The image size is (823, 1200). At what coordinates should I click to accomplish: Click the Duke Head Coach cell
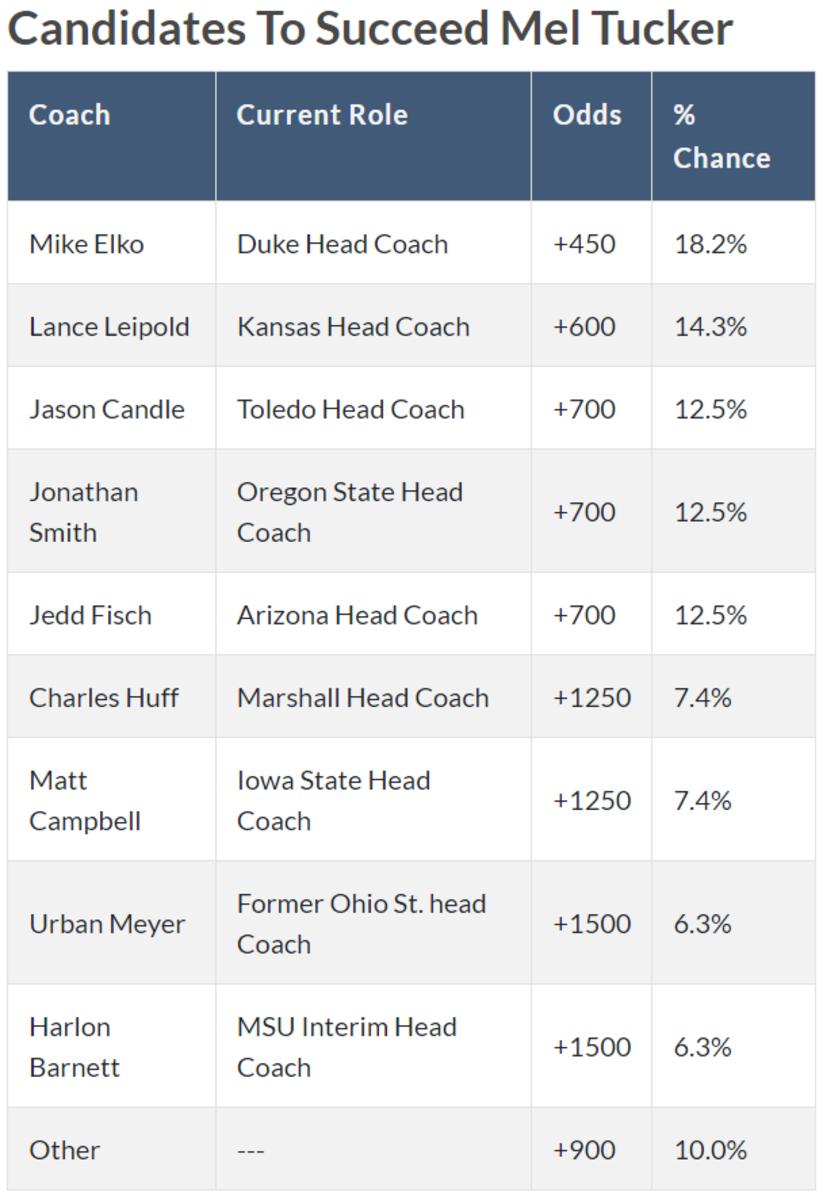[342, 244]
